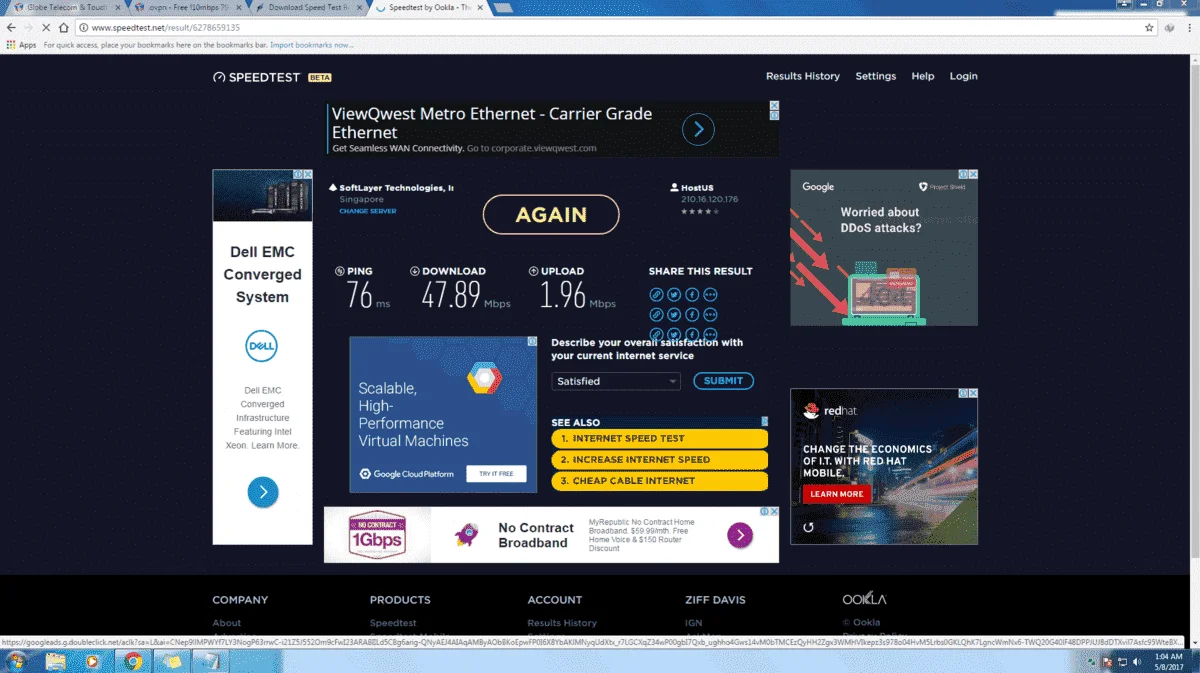The width and height of the screenshot is (1200, 673).
Task: Click copy-link share icon in top row
Action: [656, 294]
